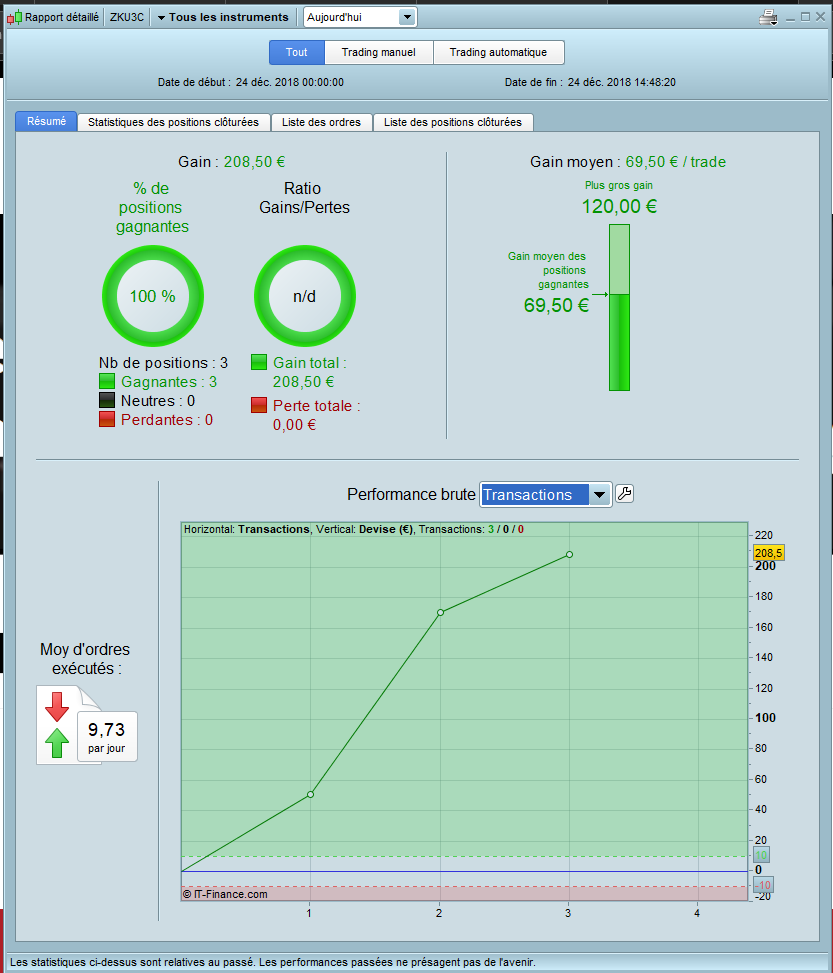Click chart data point at transaction 2
The width and height of the screenshot is (833, 973).
coord(440,612)
